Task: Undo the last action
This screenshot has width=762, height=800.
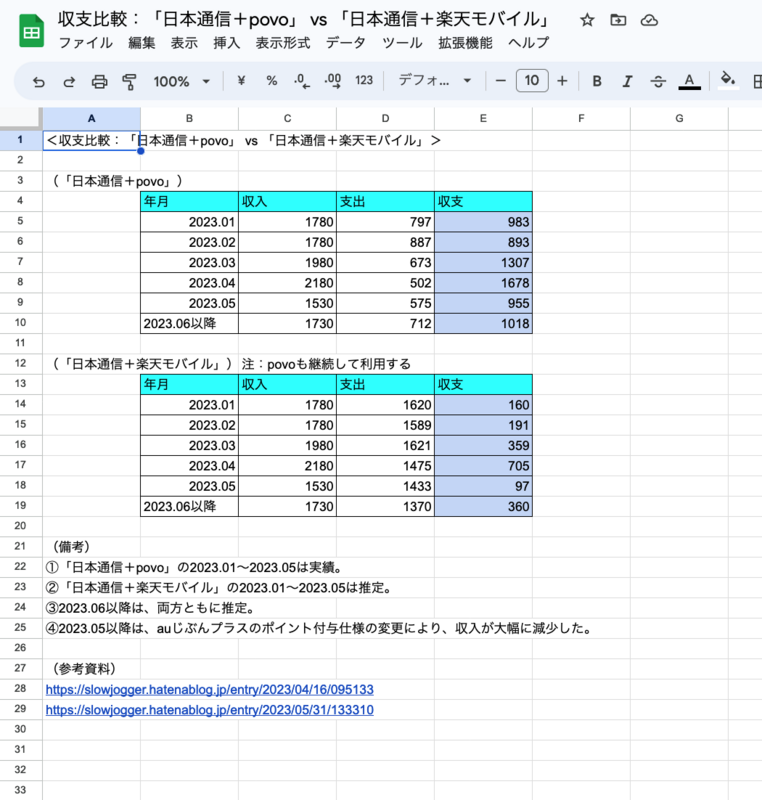Action: (x=39, y=82)
